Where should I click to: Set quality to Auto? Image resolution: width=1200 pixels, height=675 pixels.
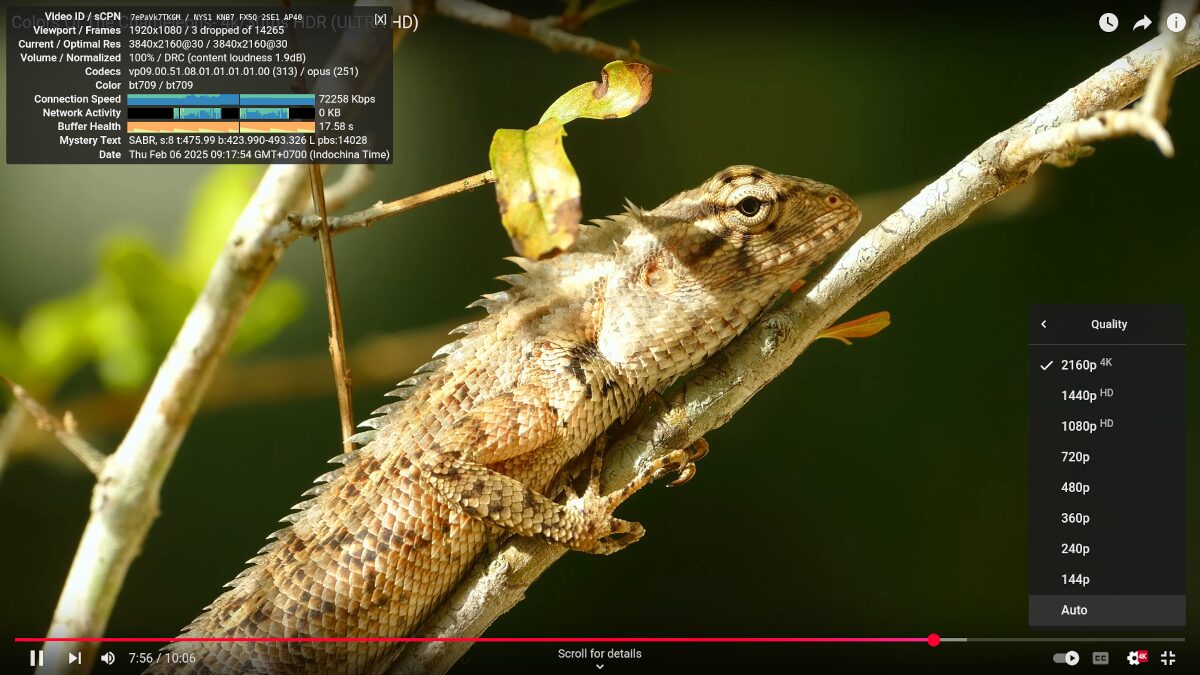tap(1107, 610)
